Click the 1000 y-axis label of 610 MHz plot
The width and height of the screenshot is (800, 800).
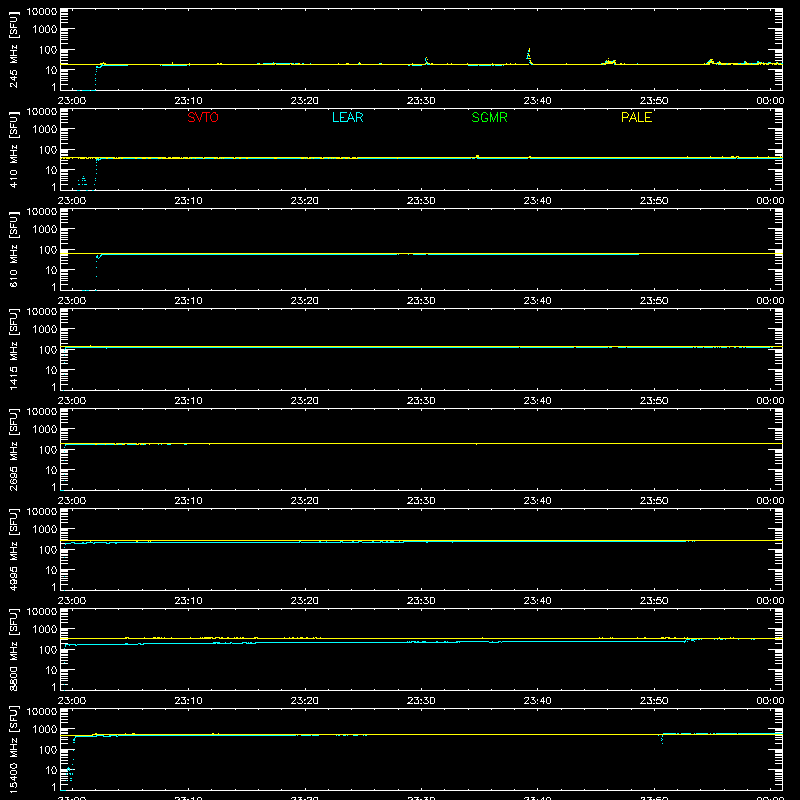[x=45, y=230]
